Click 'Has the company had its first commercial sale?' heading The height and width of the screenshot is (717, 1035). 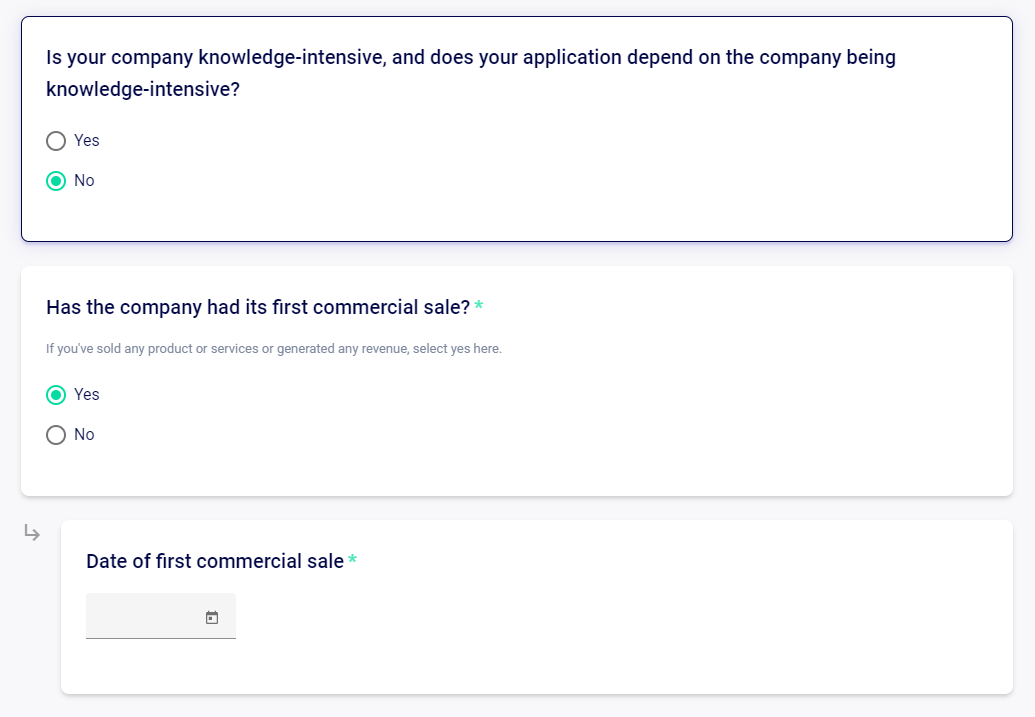[x=258, y=308]
